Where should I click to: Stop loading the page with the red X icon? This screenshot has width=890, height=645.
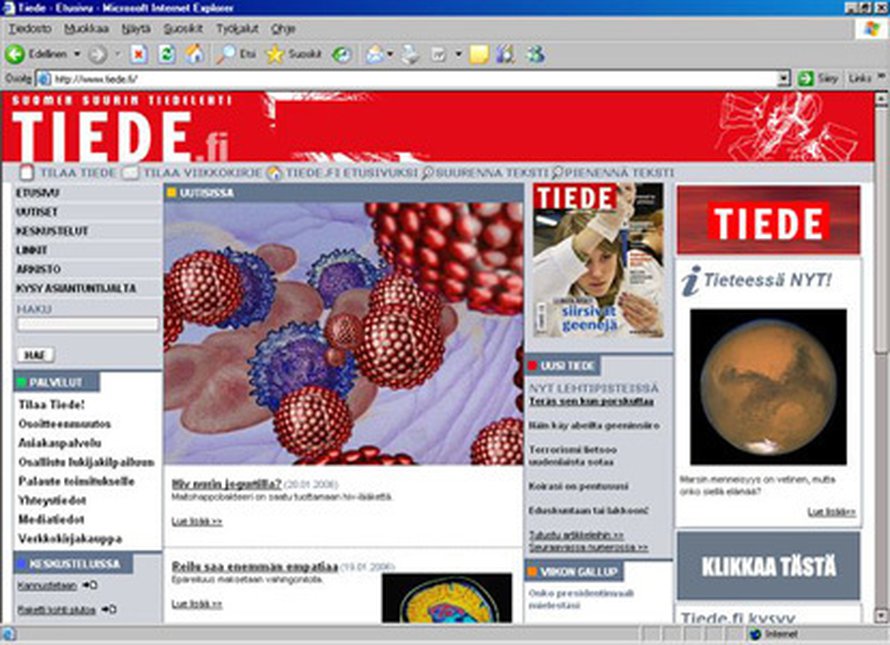pyautogui.click(x=138, y=55)
